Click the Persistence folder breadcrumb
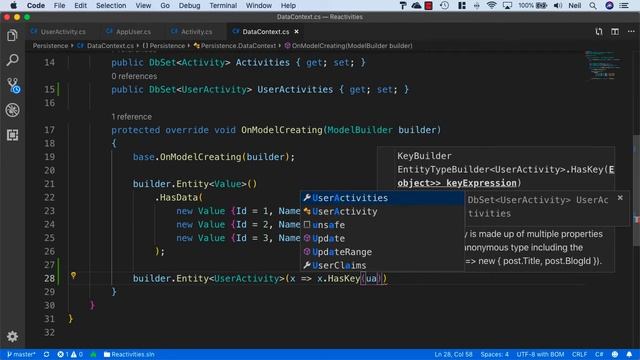Screen dimensions: 640x360 coord(50,46)
